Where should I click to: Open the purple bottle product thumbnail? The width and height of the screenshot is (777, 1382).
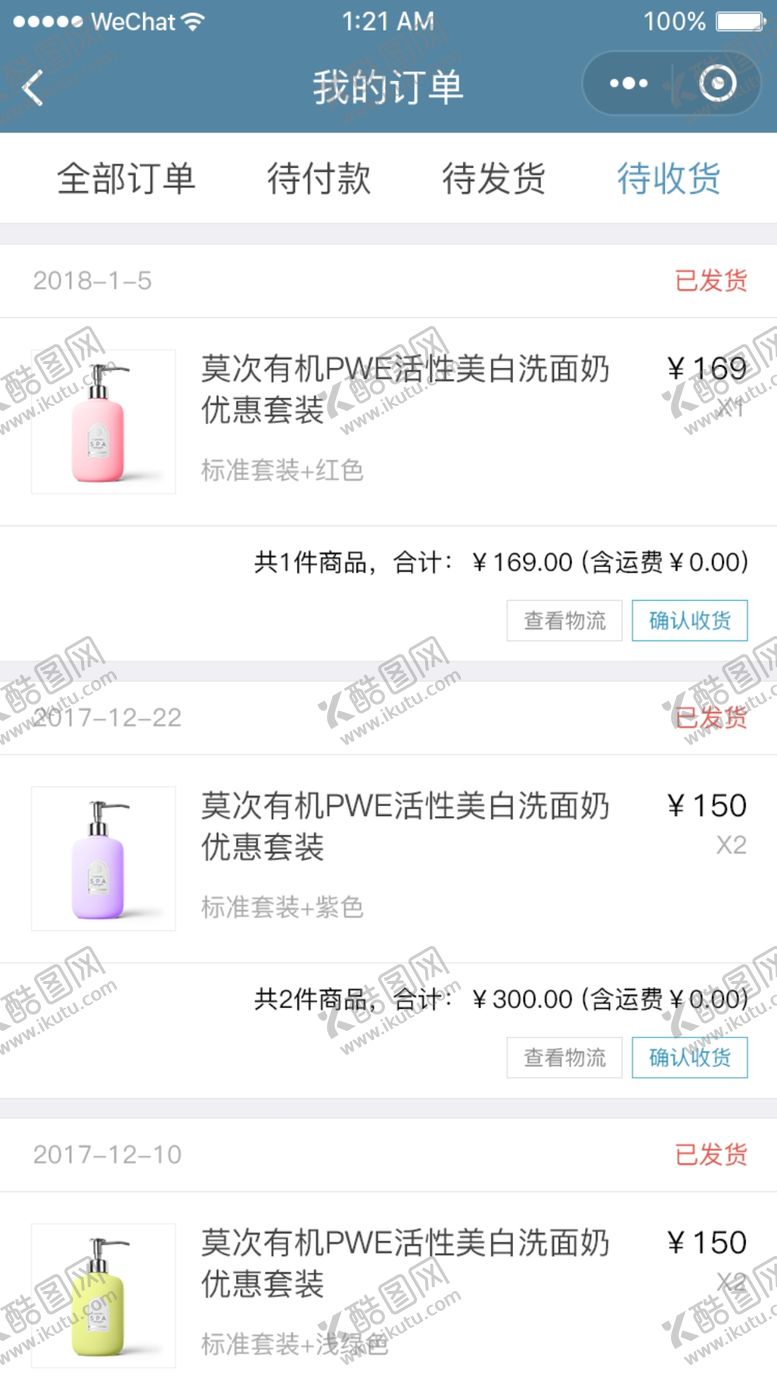(x=104, y=859)
